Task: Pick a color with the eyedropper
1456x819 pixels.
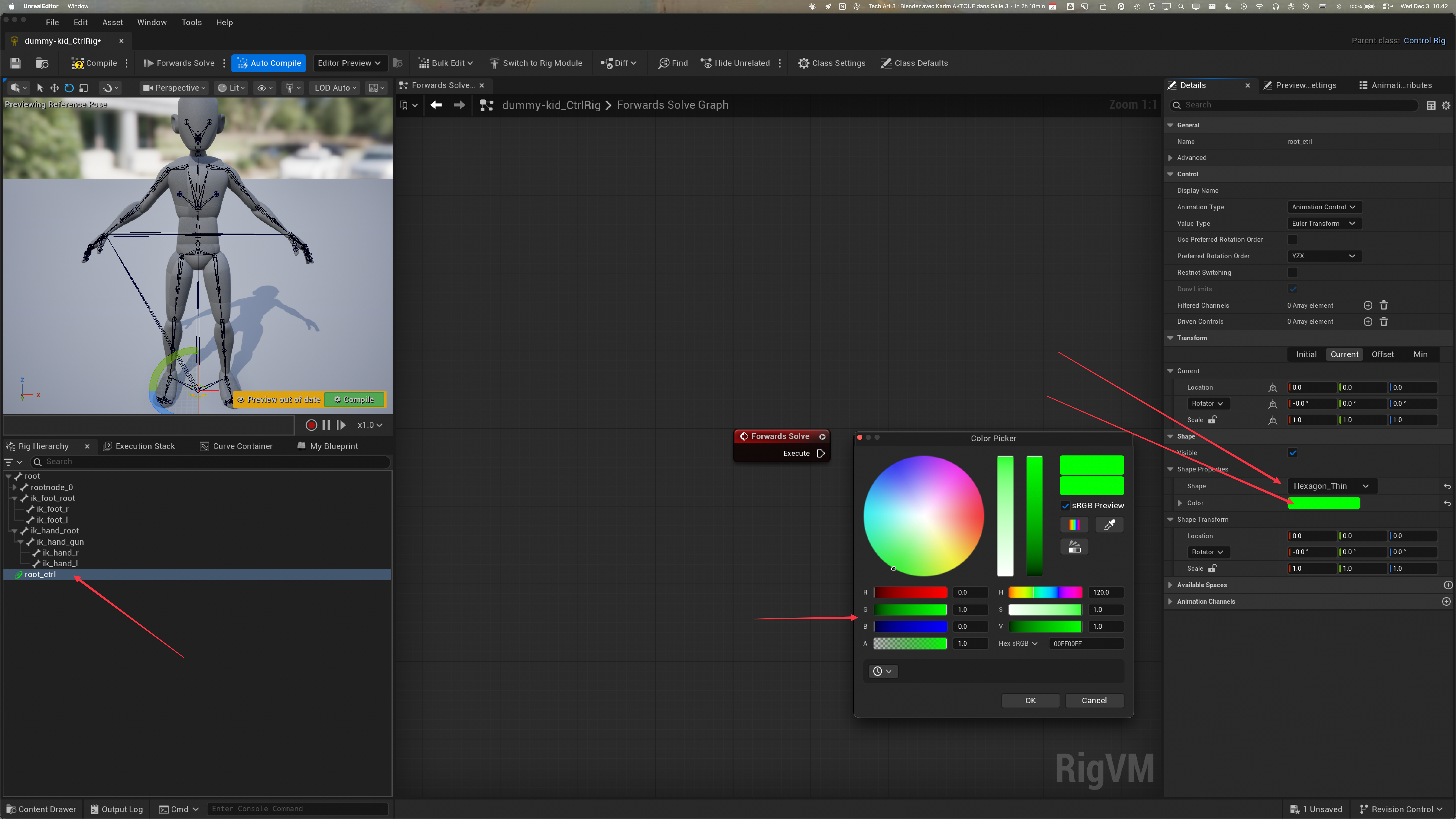Action: pyautogui.click(x=1110, y=525)
